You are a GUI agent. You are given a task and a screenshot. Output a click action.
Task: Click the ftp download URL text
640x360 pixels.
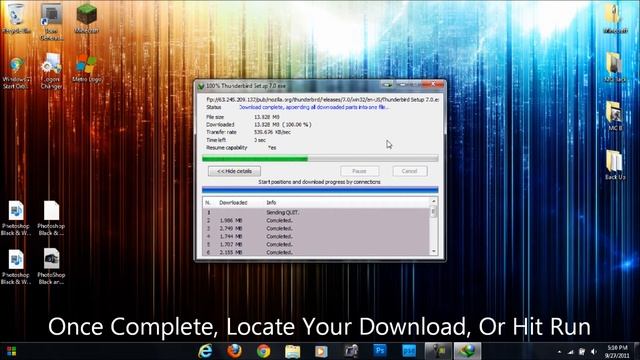pyautogui.click(x=322, y=100)
